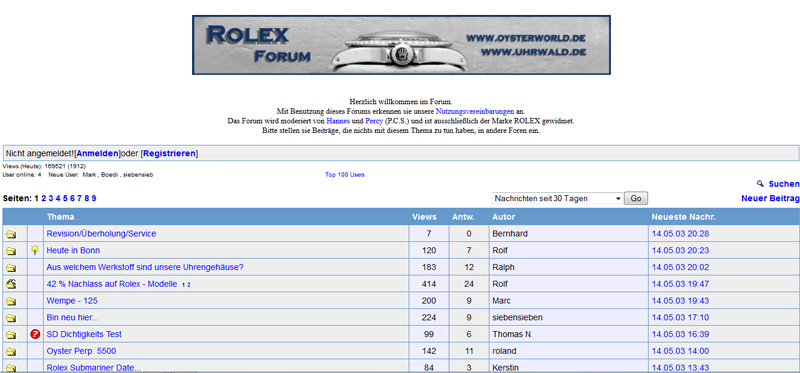Open the Nachrichten seit 30 Tagen dropdown
This screenshot has height=373, width=800.
click(557, 198)
